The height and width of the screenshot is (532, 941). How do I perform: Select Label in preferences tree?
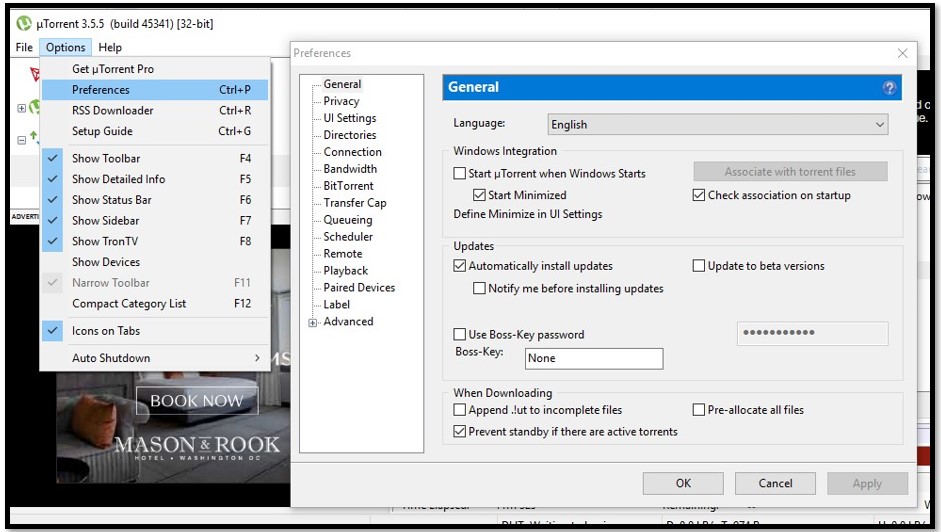point(336,305)
